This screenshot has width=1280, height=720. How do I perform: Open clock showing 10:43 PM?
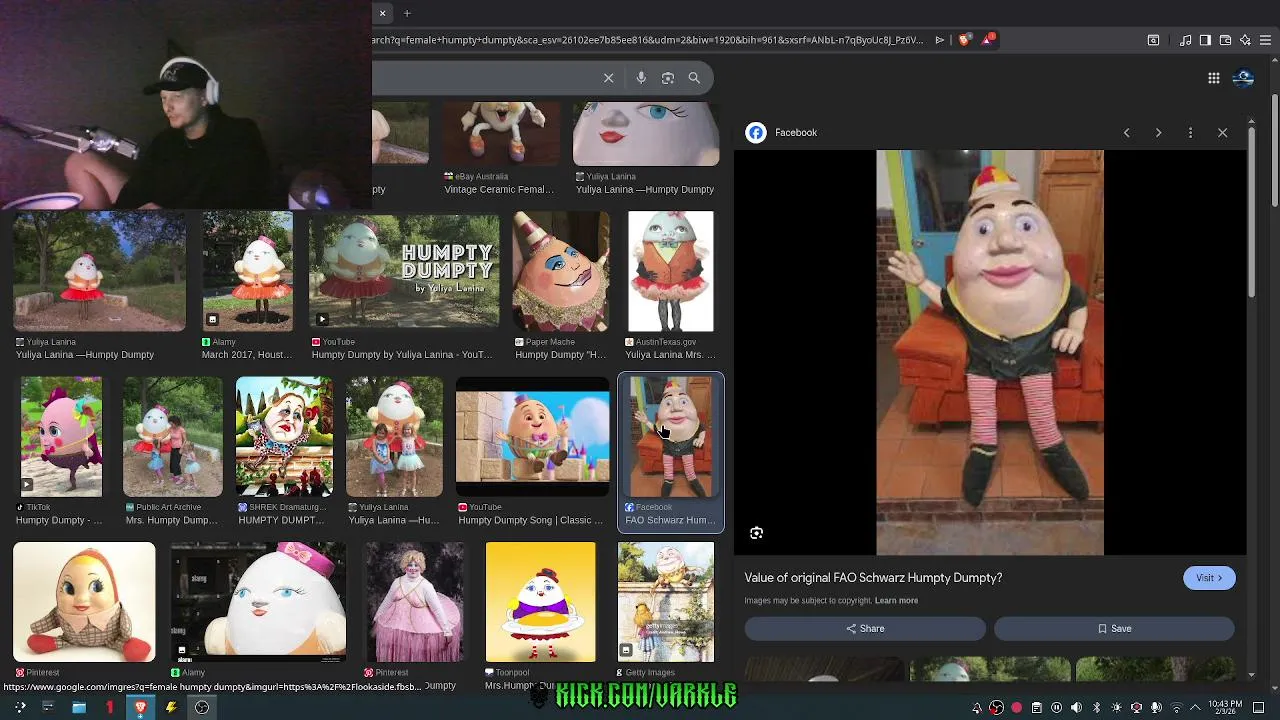tap(1225, 708)
